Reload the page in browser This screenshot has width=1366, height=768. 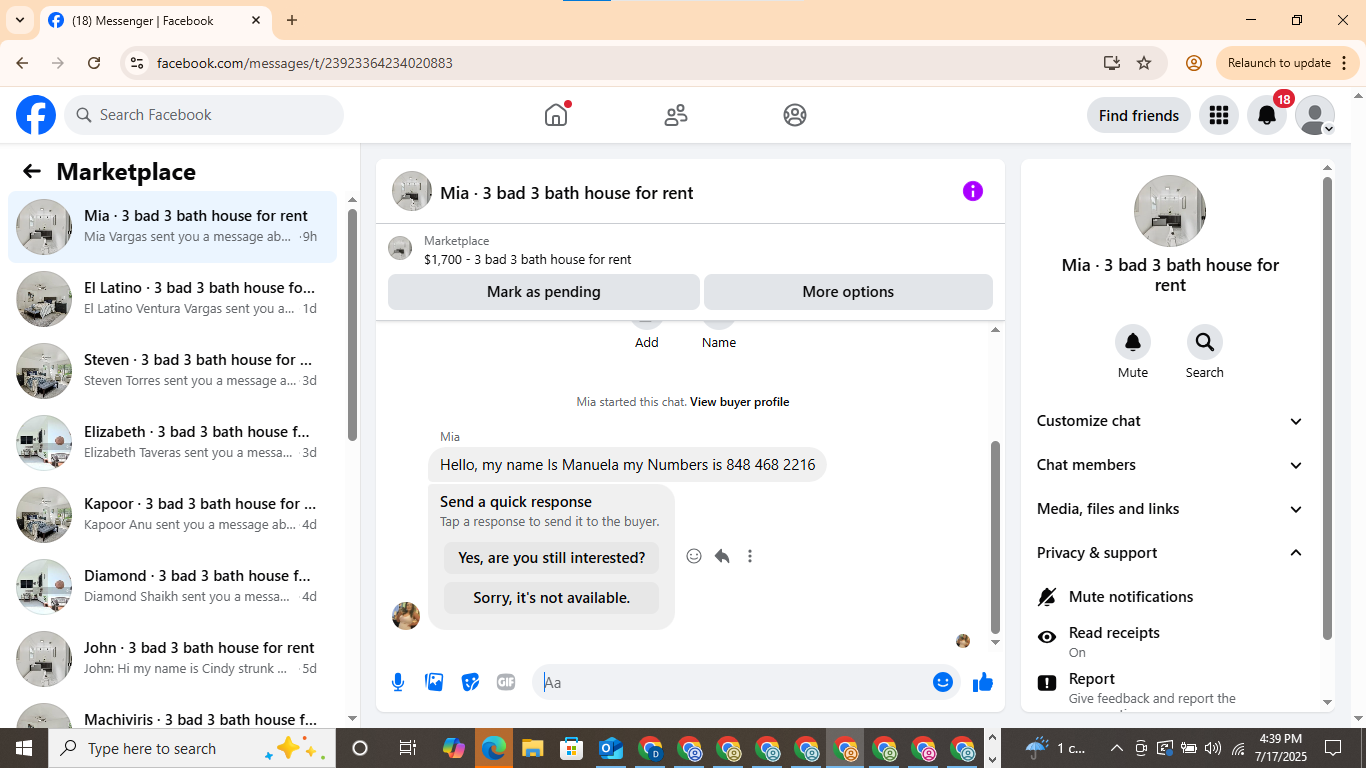94,63
